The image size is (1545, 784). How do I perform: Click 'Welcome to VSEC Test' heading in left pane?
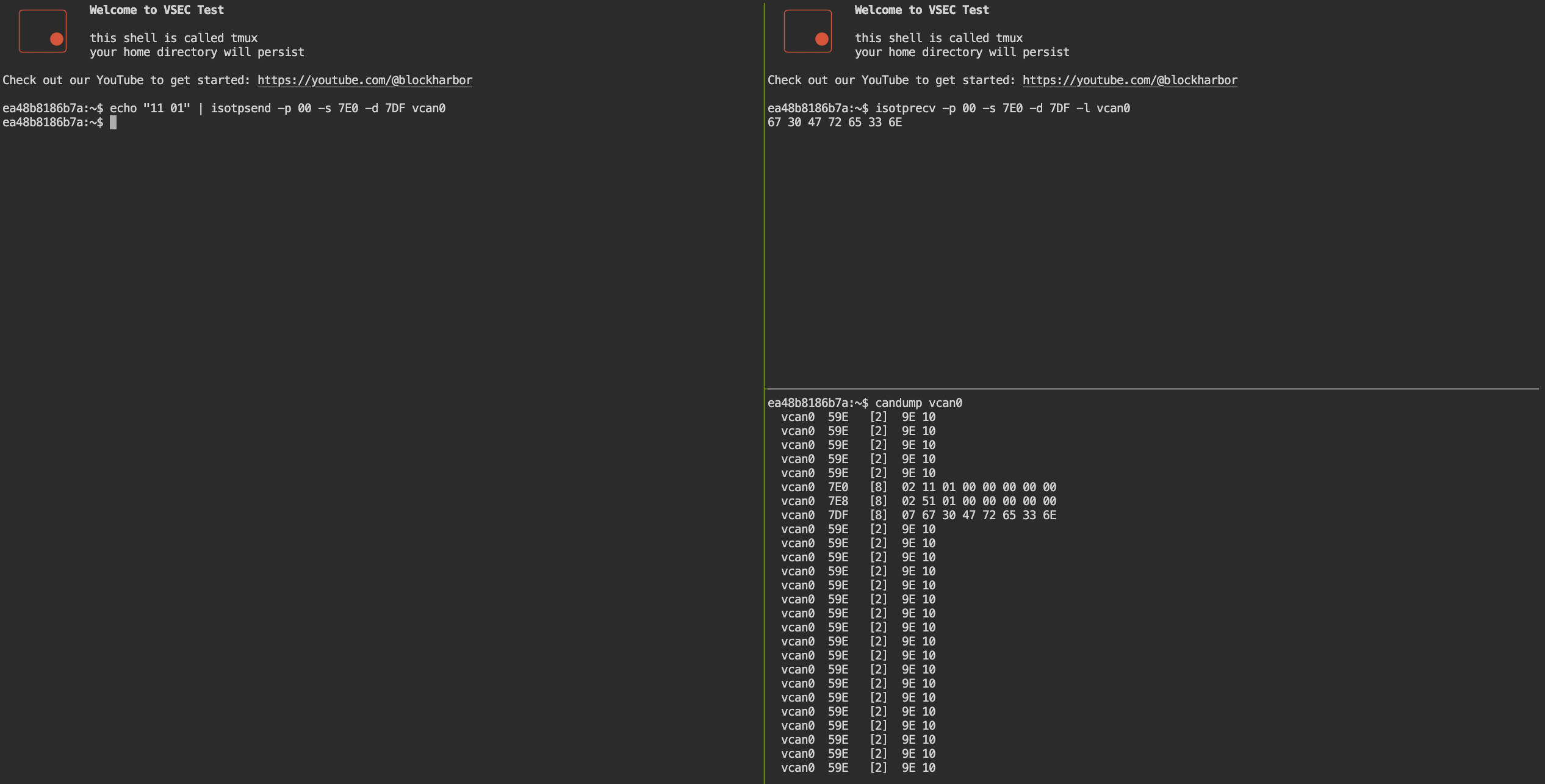pos(157,10)
